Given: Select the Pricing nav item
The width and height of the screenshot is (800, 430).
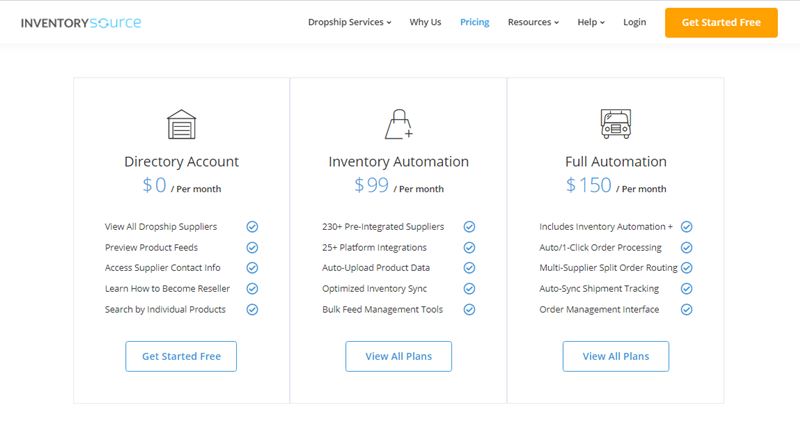Looking at the screenshot, I should point(474,22).
